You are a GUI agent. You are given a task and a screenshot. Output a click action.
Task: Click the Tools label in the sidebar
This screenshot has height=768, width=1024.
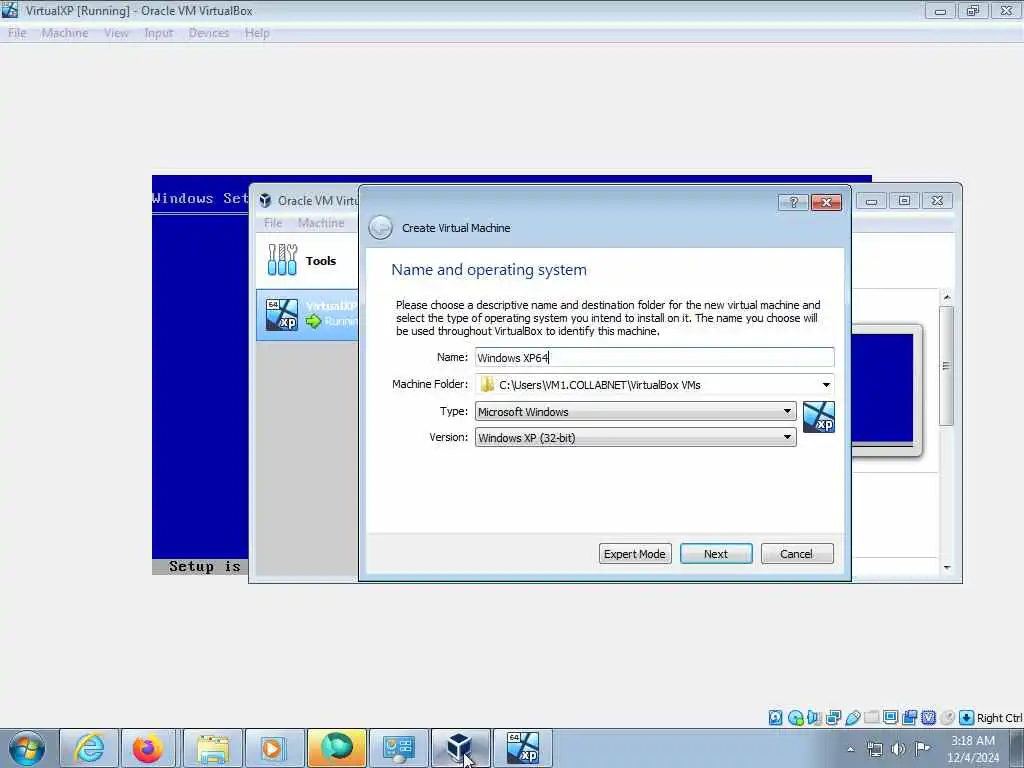coord(321,261)
